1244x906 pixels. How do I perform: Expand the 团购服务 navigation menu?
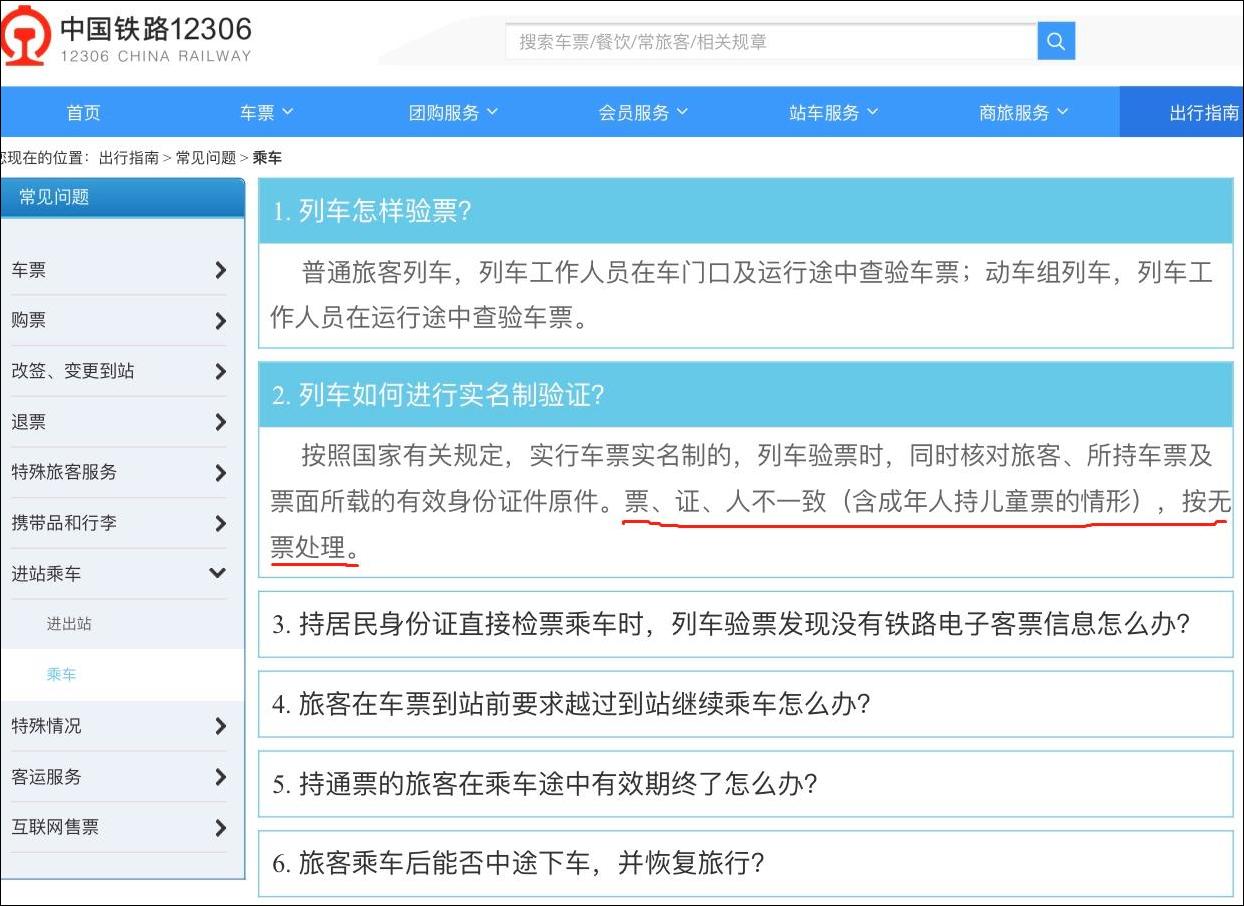(x=453, y=113)
